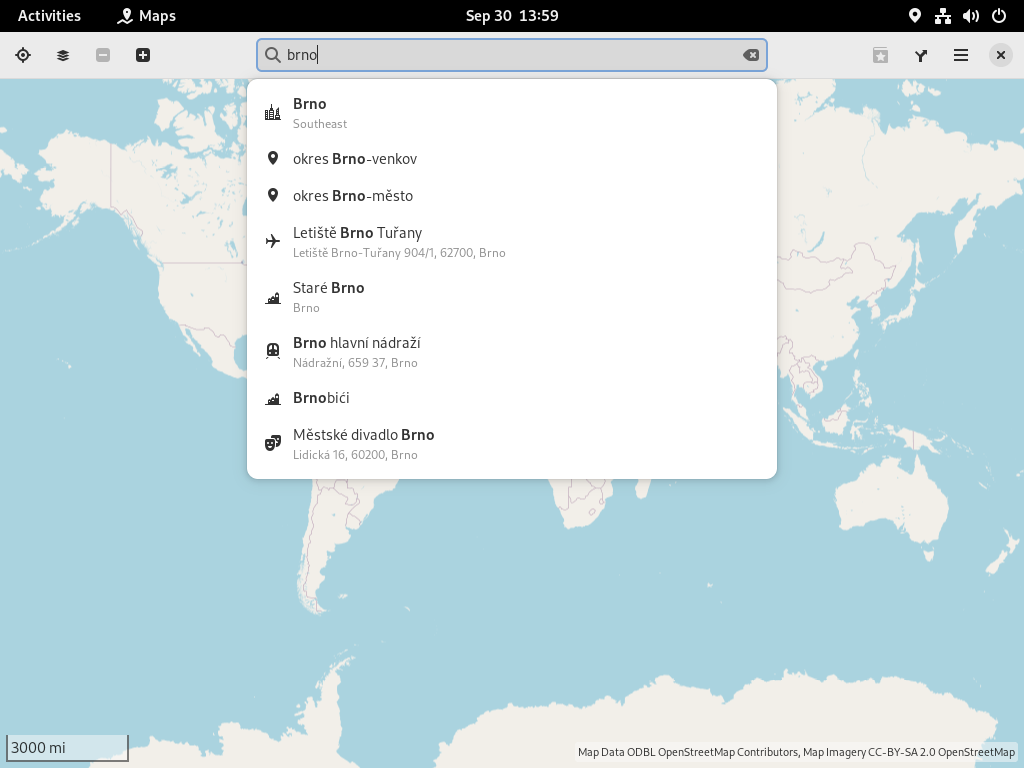Open the Activities overview
The height and width of the screenshot is (768, 1024).
coord(49,16)
